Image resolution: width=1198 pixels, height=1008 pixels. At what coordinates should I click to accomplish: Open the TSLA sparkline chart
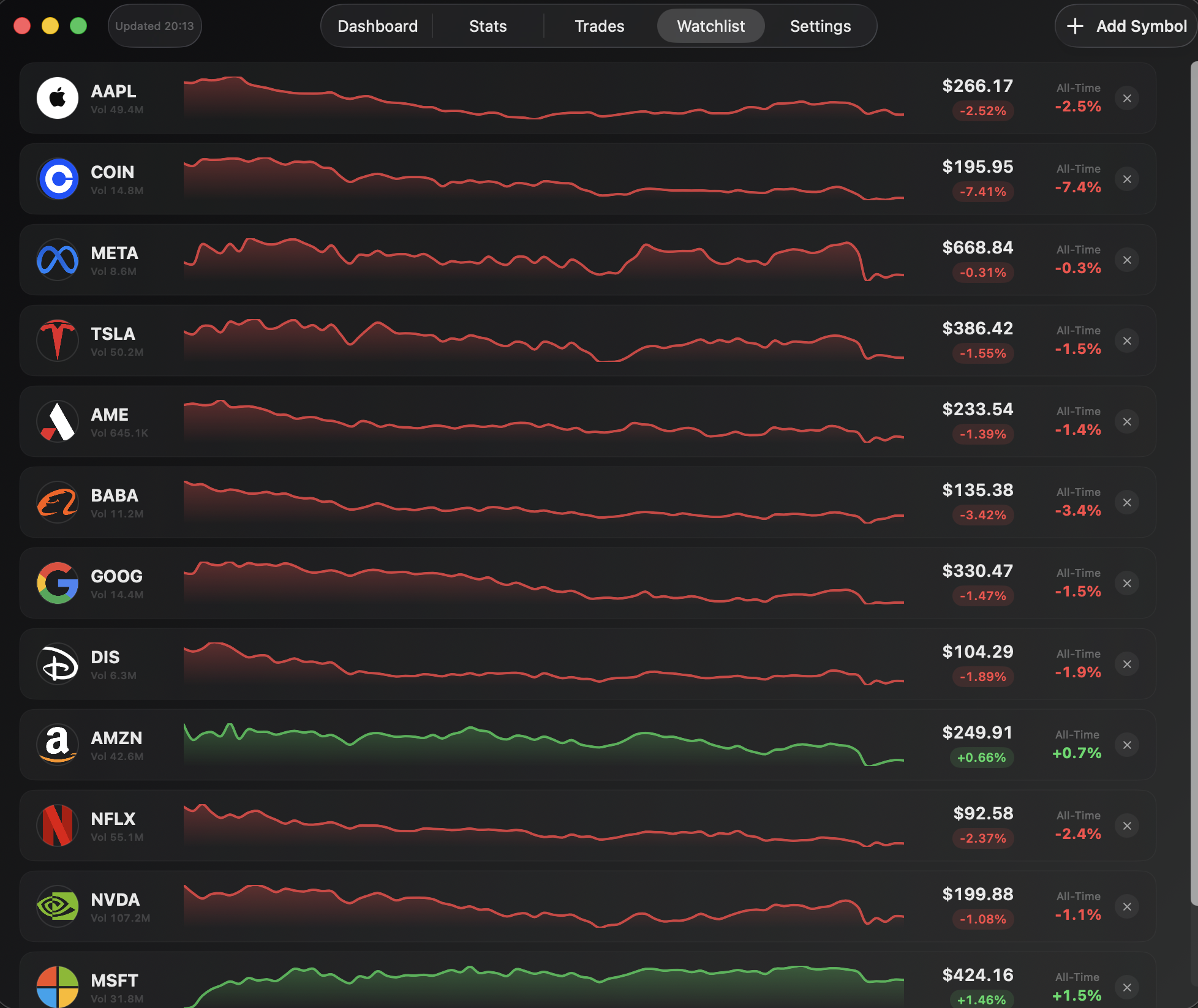(x=544, y=340)
